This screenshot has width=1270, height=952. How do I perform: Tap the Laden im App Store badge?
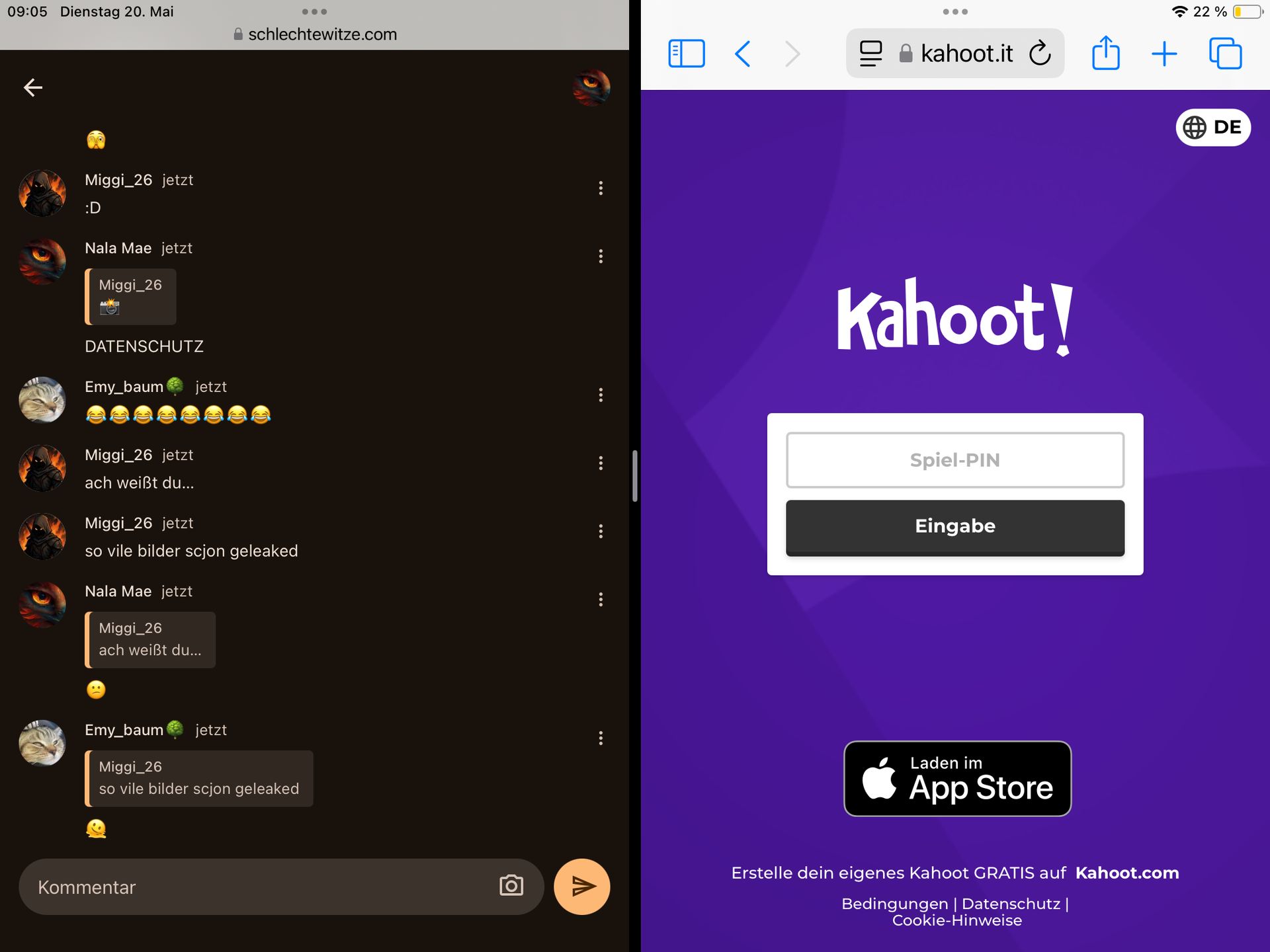(x=956, y=778)
